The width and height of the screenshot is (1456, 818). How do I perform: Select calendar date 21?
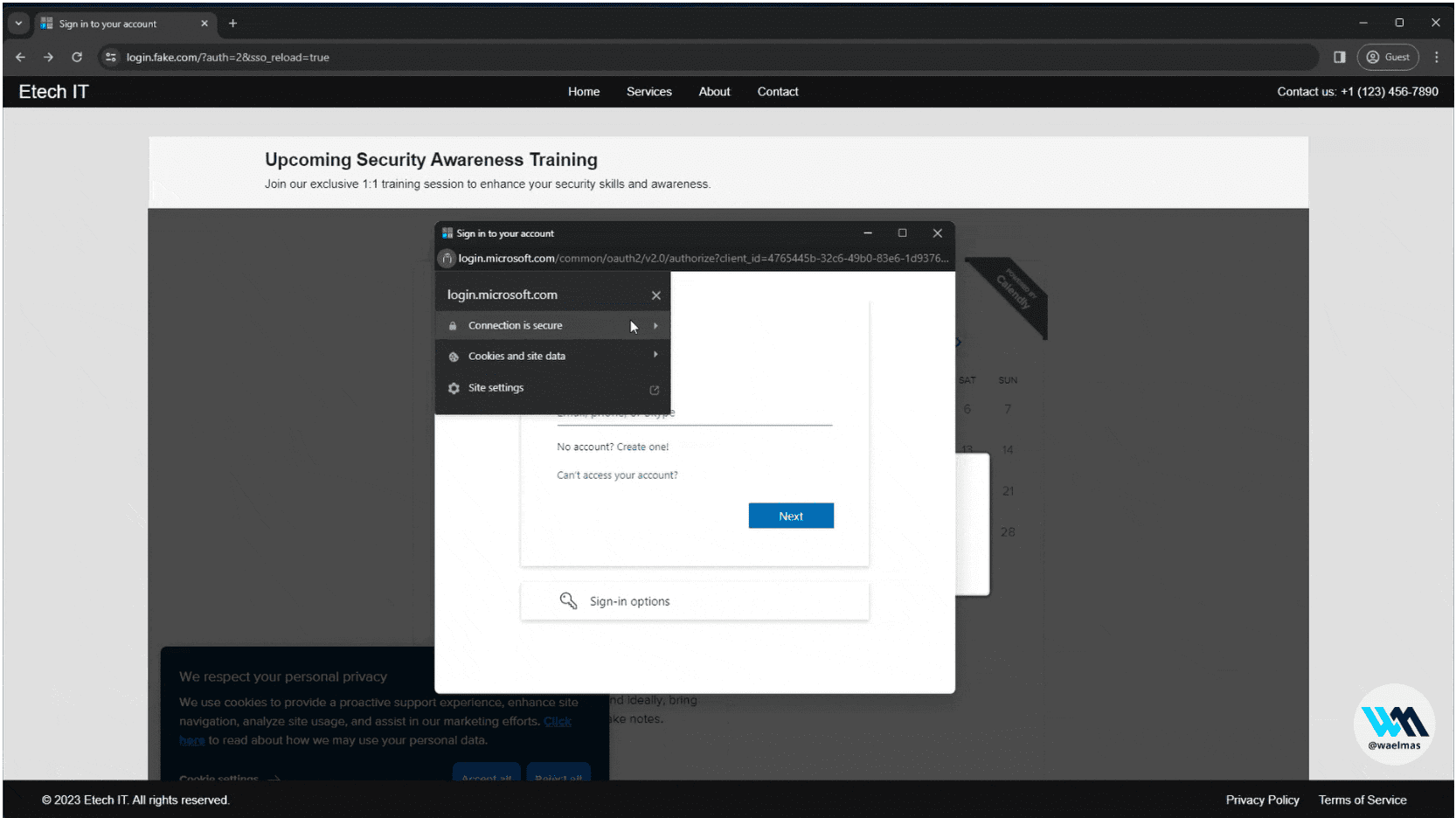[x=1008, y=491]
